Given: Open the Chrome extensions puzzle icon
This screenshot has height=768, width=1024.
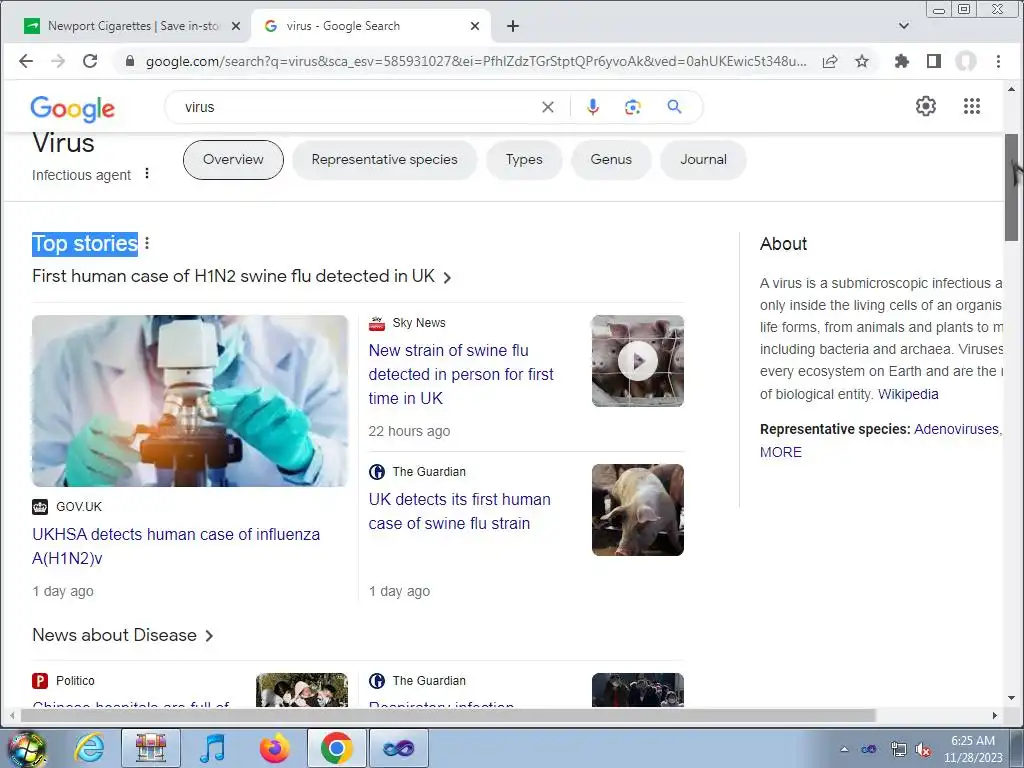Looking at the screenshot, I should coord(902,61).
